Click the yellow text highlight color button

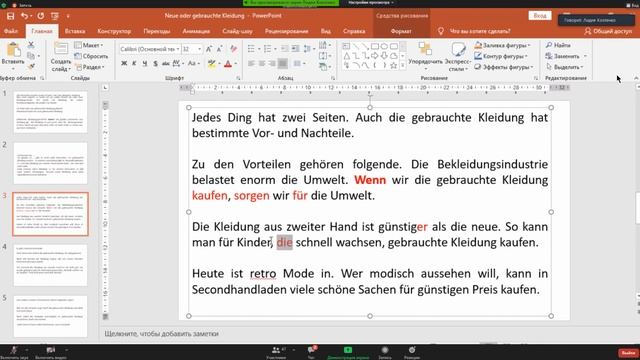(x=211, y=64)
